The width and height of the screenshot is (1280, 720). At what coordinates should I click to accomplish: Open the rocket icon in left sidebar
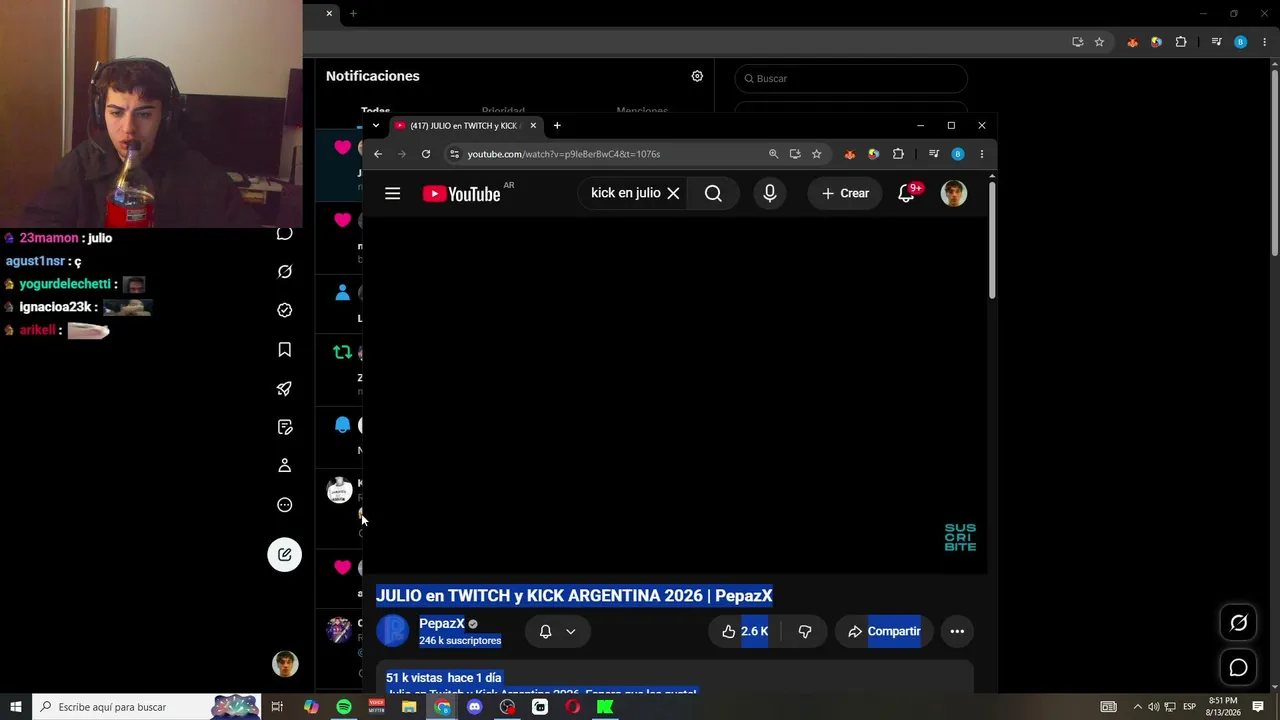(x=285, y=388)
